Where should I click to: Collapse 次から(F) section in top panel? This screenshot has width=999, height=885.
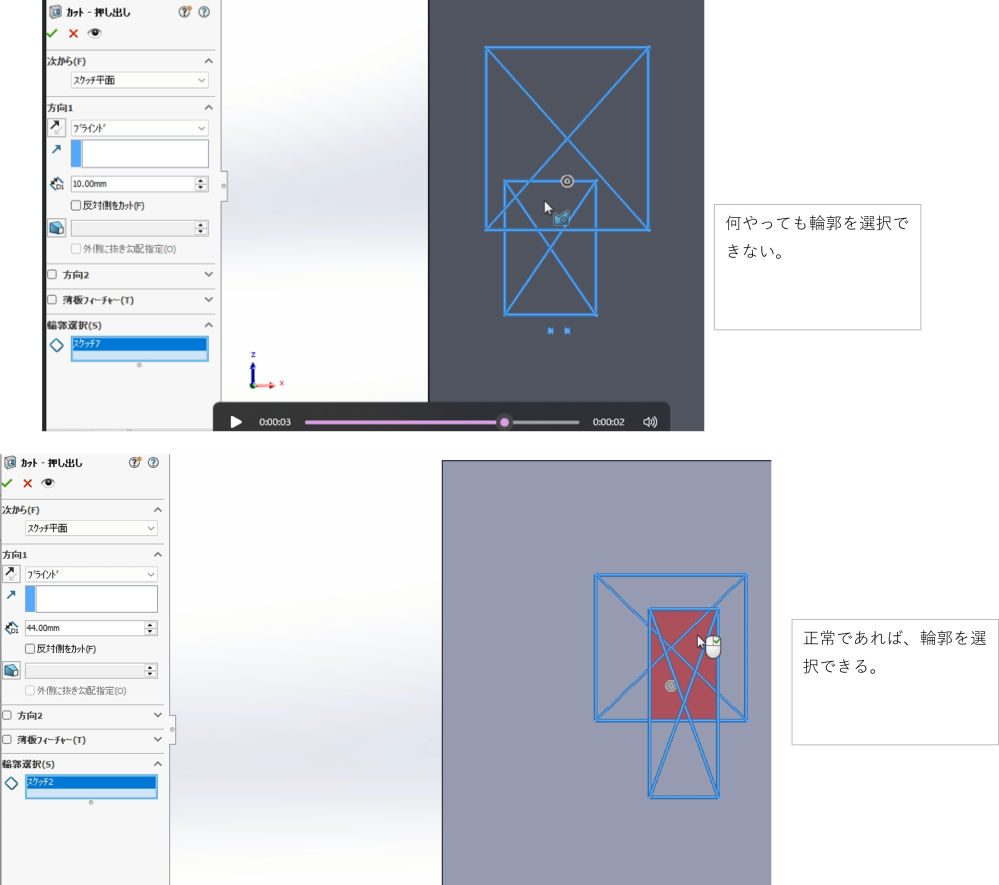click(x=208, y=61)
